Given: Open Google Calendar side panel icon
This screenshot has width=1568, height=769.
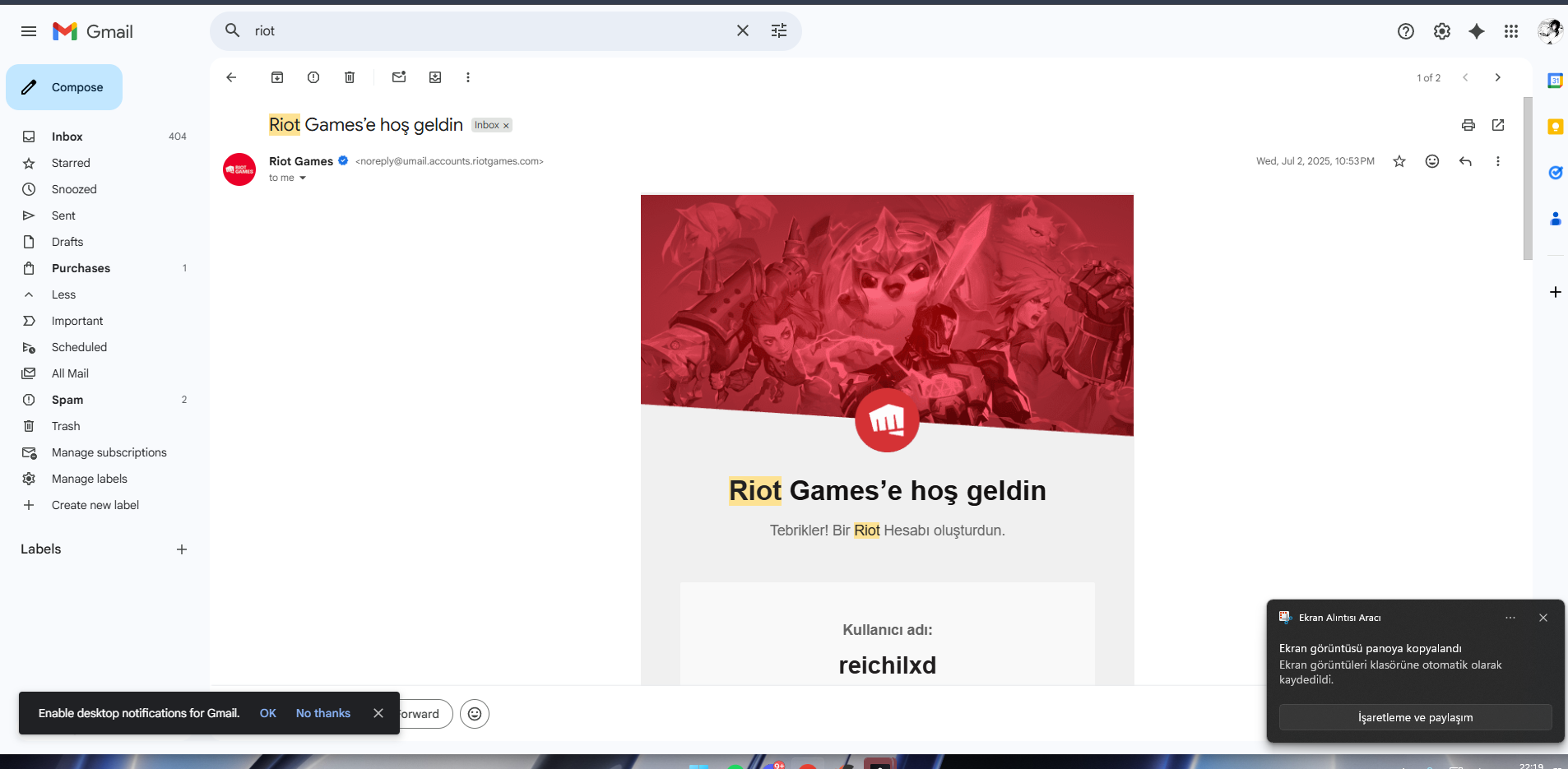Looking at the screenshot, I should tap(1555, 81).
